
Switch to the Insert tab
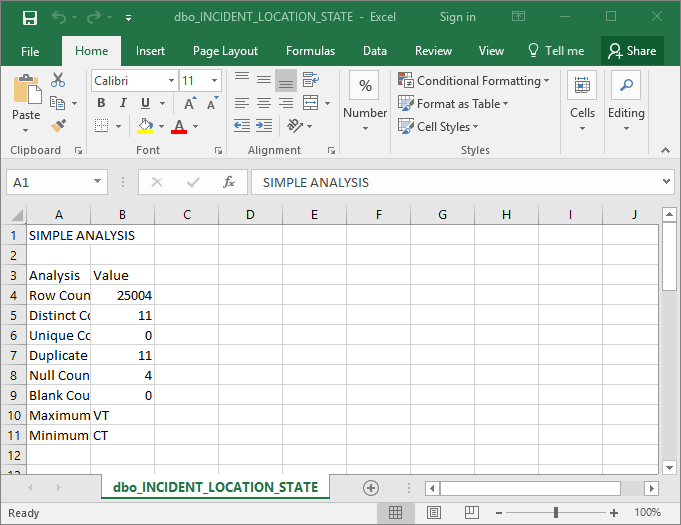(x=150, y=51)
